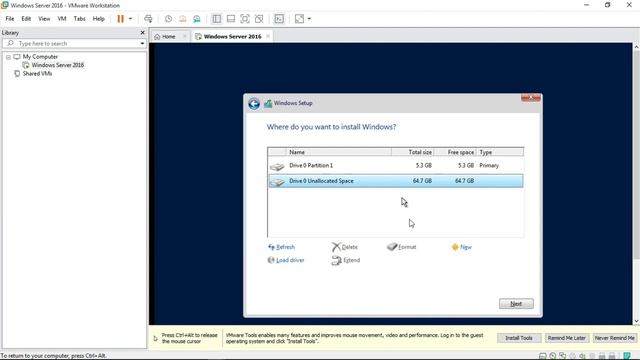Click the drive icon for Unallocated Space
This screenshot has height=360, width=640.
tap(277, 182)
